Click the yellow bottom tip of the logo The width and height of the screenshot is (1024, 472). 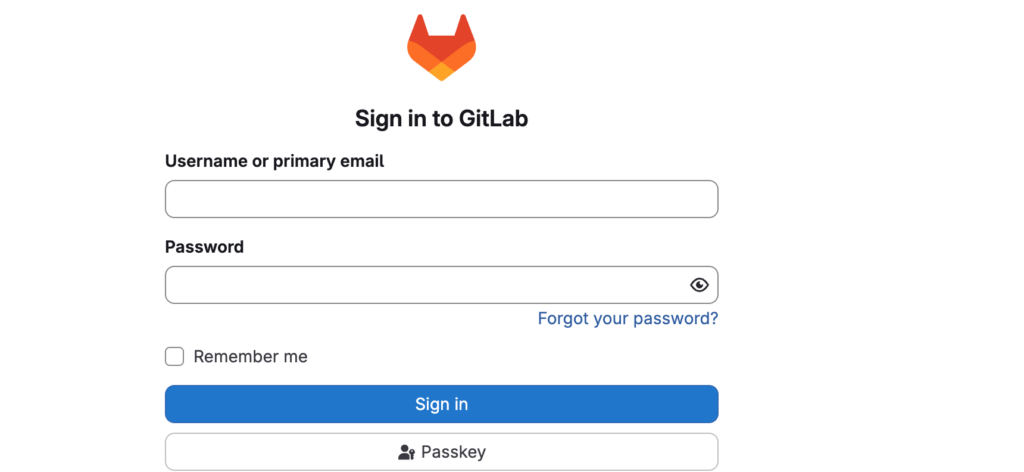click(x=441, y=72)
